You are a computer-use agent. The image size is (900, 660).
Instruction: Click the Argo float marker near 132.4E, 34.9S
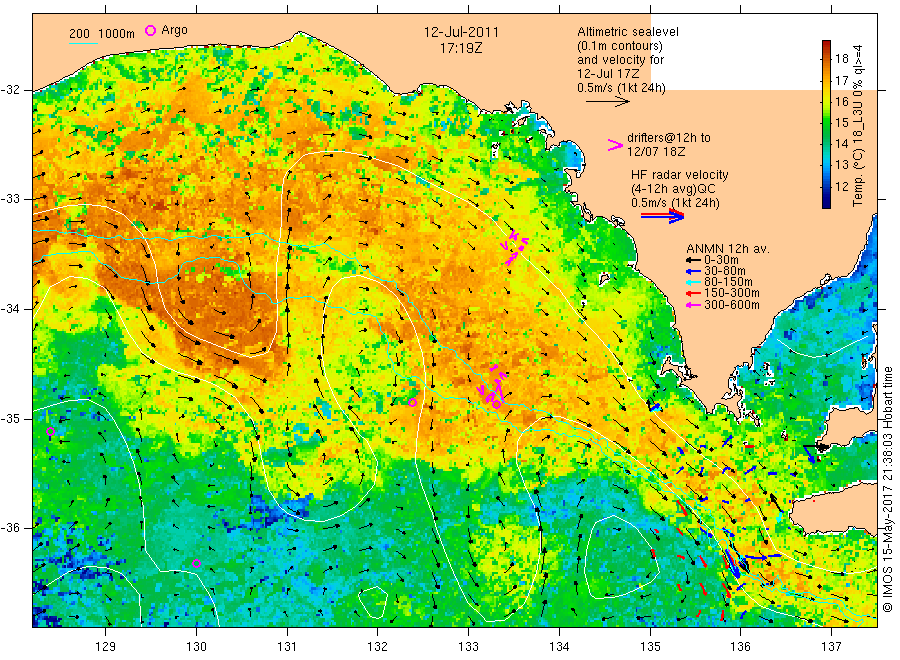[412, 402]
